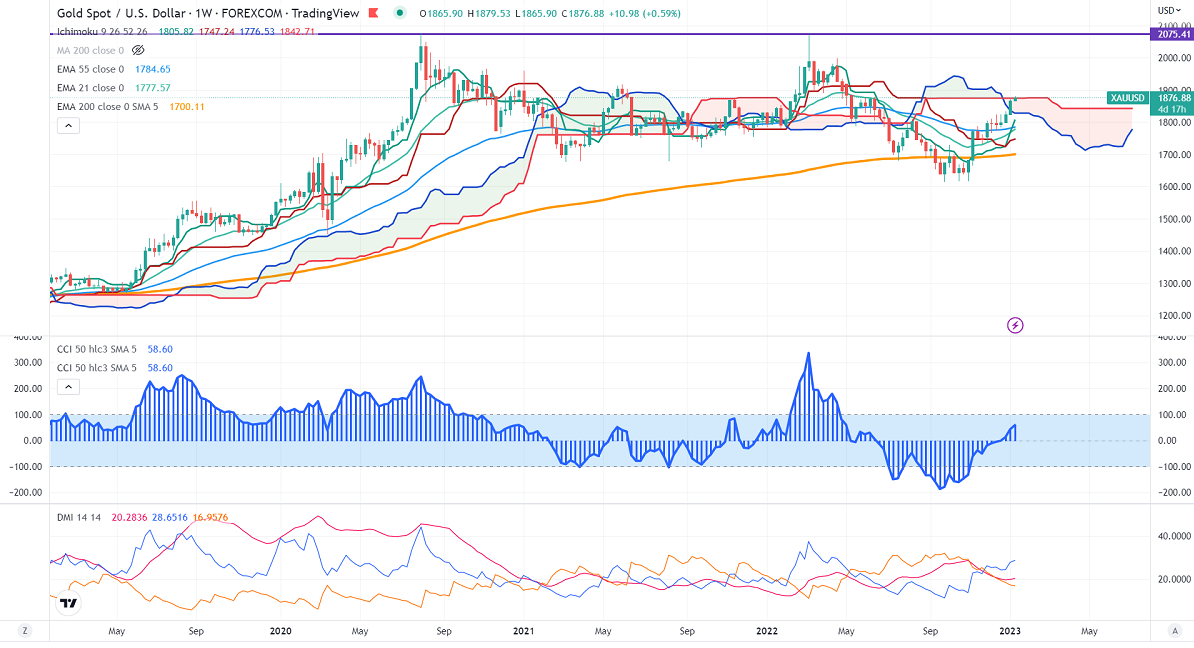Click the 2075.41 horizontal line price label

(1172, 34)
